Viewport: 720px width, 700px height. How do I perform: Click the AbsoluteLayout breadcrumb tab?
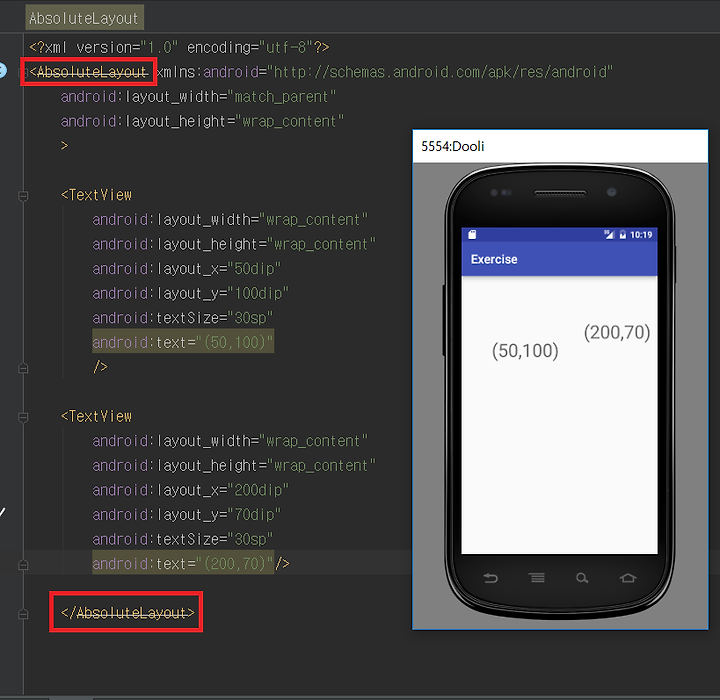coord(84,18)
